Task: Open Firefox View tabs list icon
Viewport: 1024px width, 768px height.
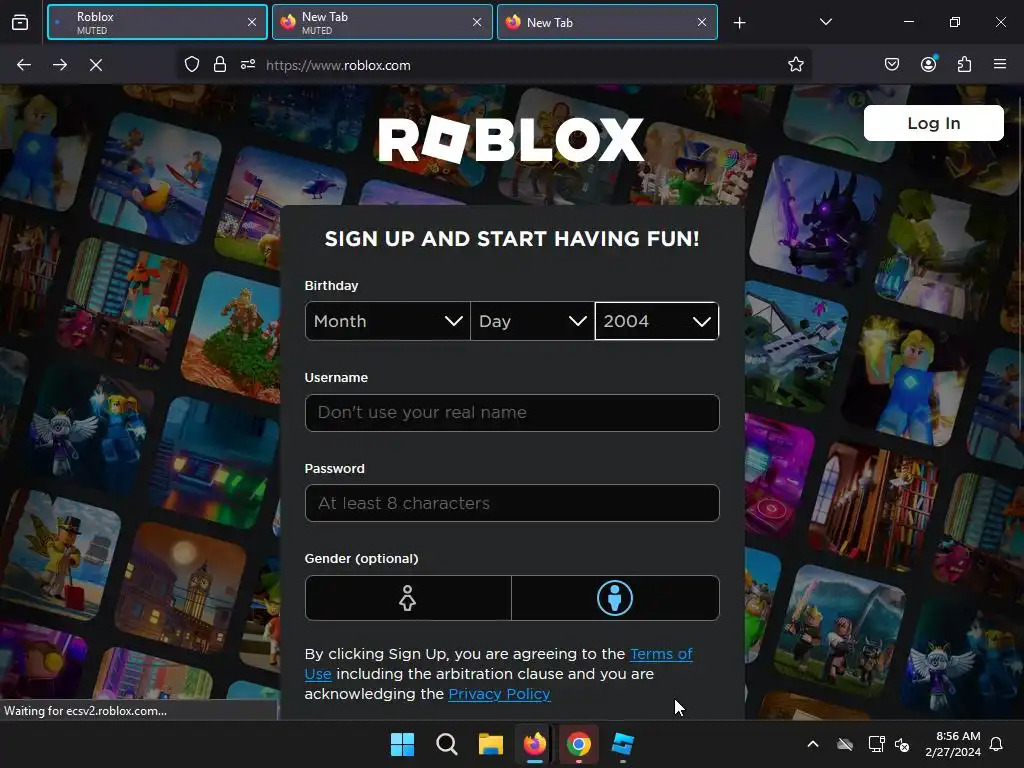Action: (20, 23)
